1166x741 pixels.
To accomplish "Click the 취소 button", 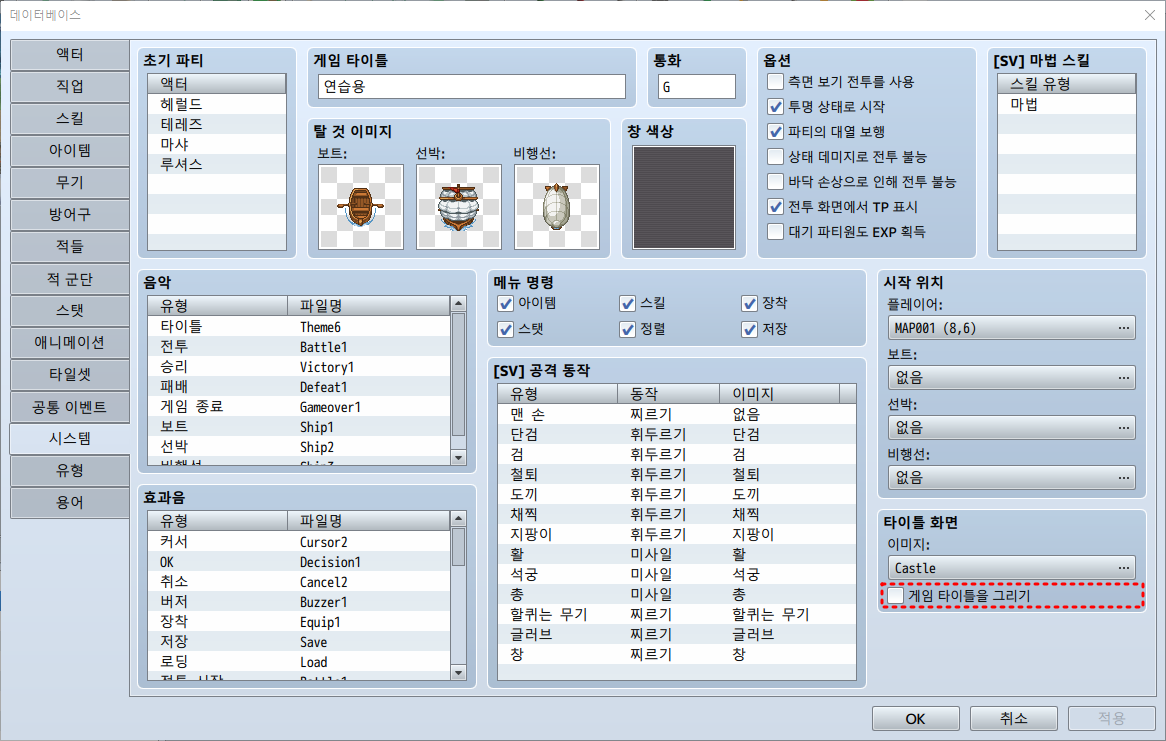I will pos(1014,719).
